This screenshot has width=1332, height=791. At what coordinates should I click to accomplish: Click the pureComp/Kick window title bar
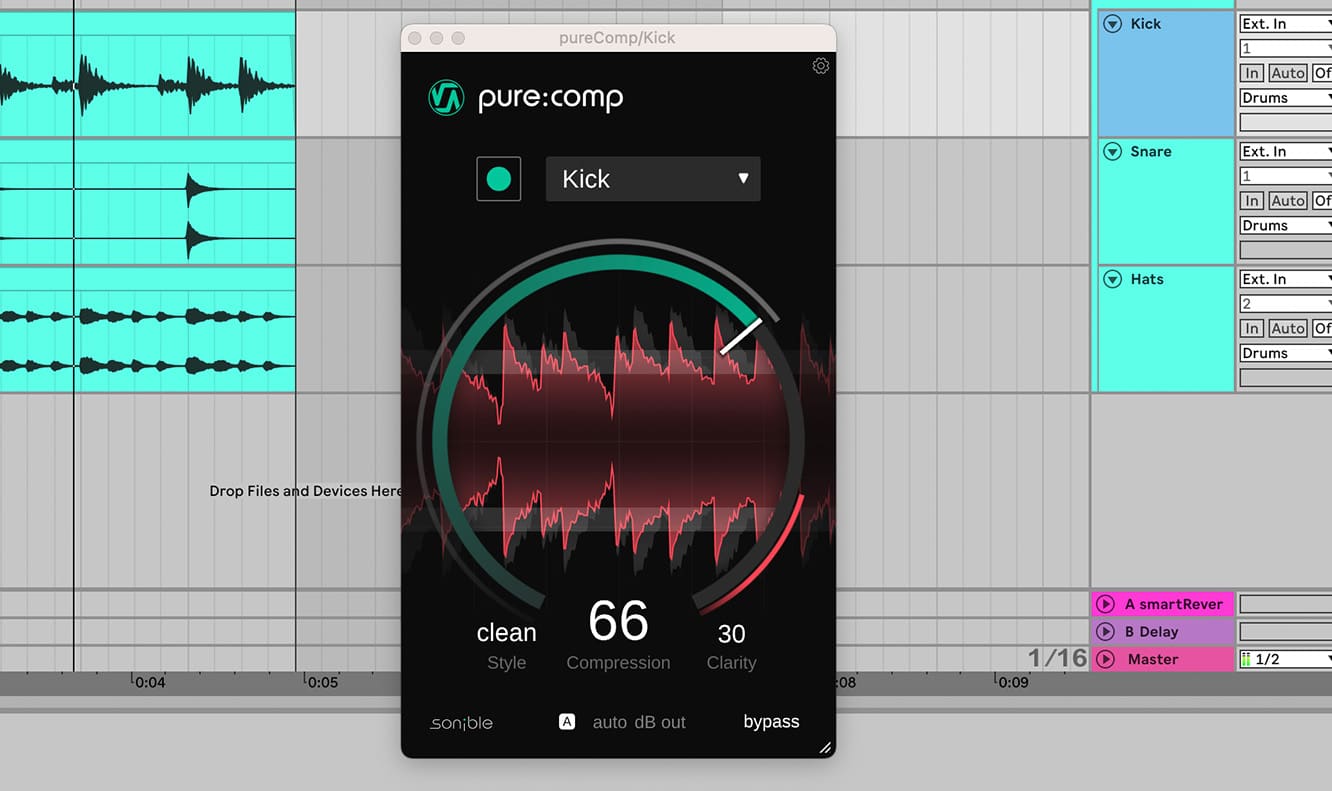(617, 38)
